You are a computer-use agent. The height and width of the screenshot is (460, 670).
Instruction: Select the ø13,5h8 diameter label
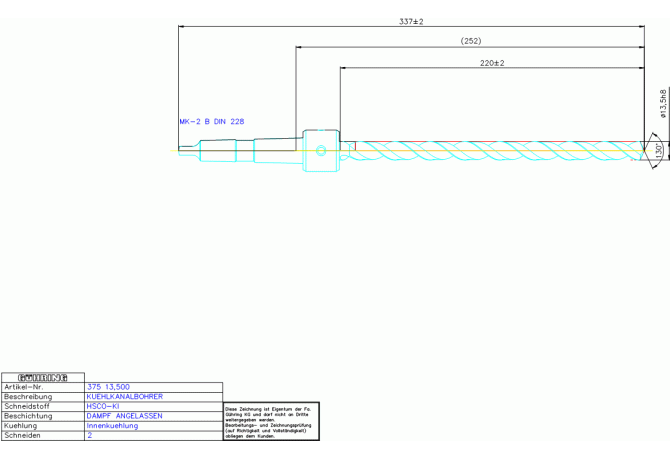(x=663, y=102)
